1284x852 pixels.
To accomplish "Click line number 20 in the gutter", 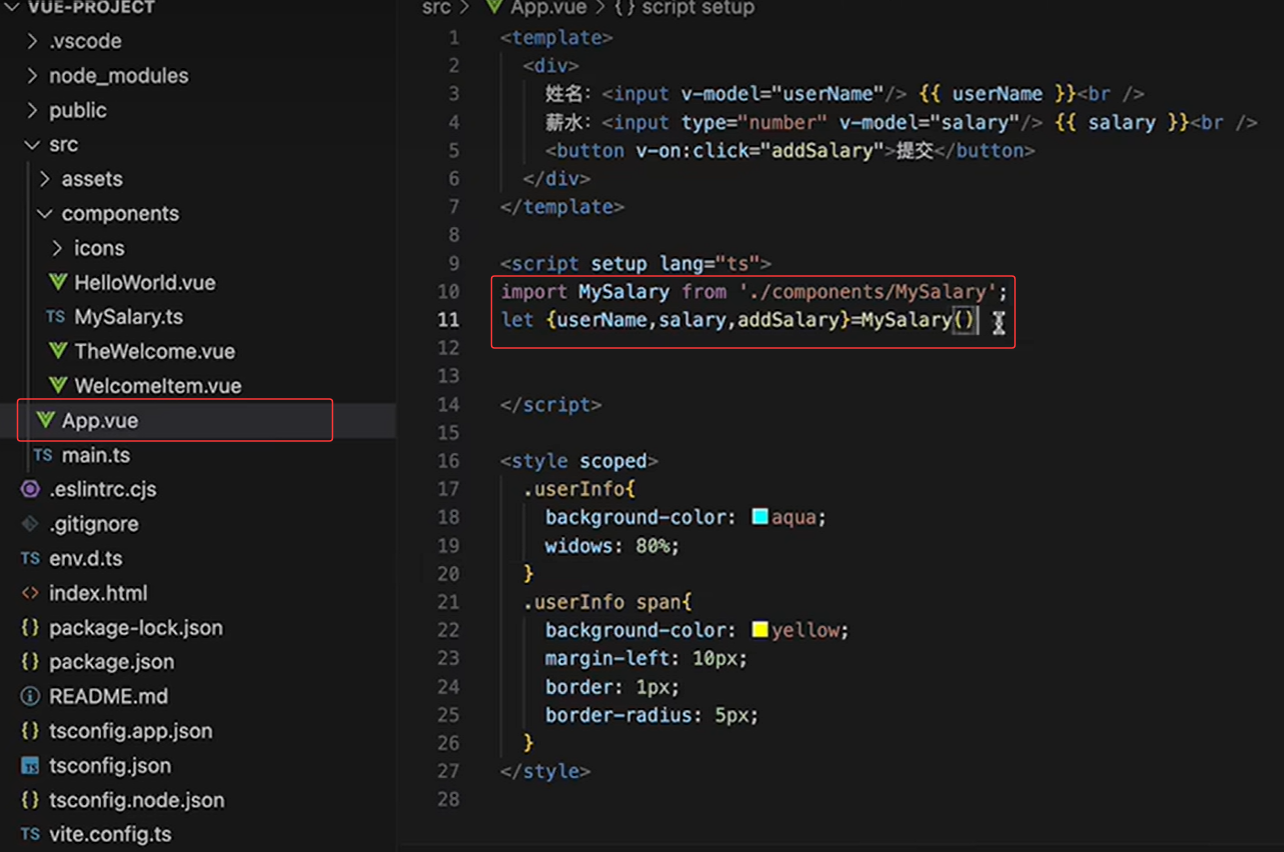I will (x=448, y=574).
